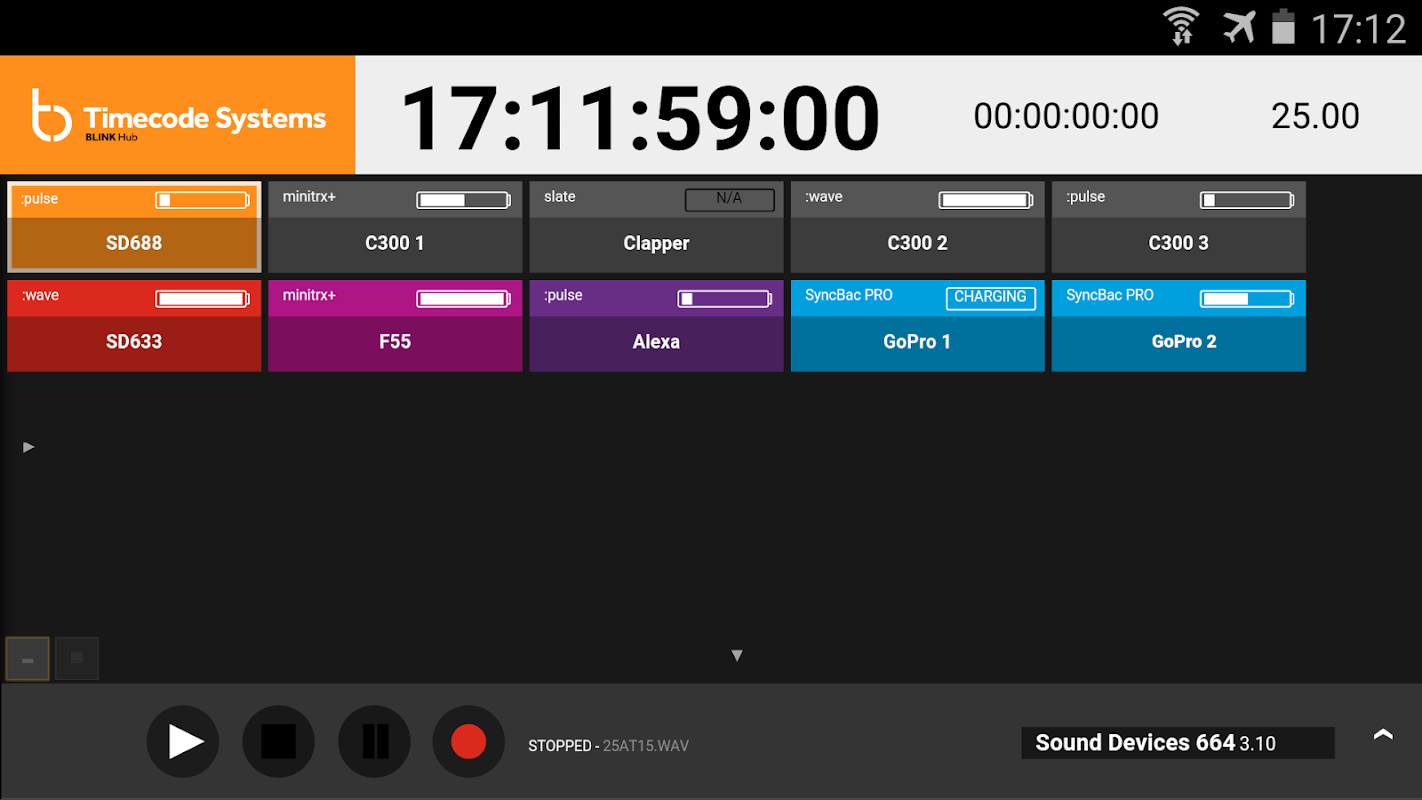Open the GoPro 1 SyncBac tile

[918, 326]
